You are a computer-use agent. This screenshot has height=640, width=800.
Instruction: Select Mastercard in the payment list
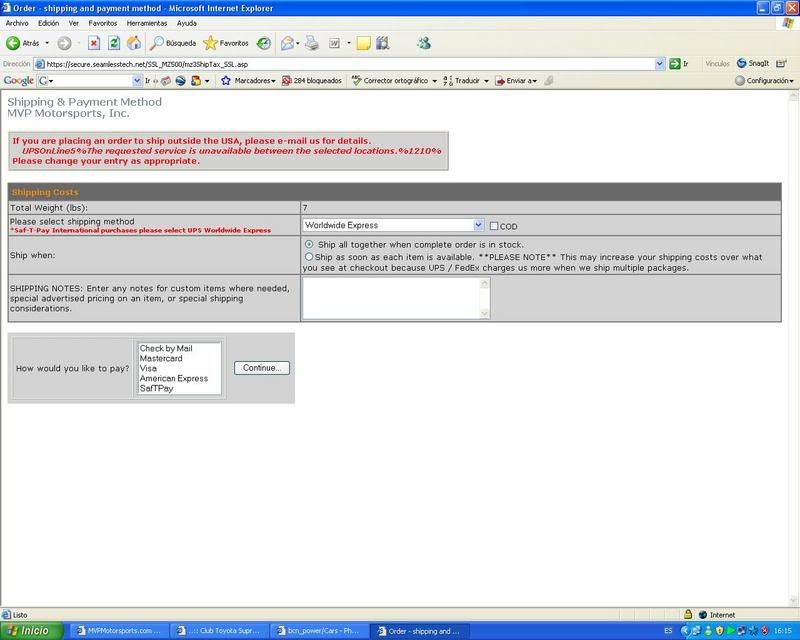tap(161, 358)
